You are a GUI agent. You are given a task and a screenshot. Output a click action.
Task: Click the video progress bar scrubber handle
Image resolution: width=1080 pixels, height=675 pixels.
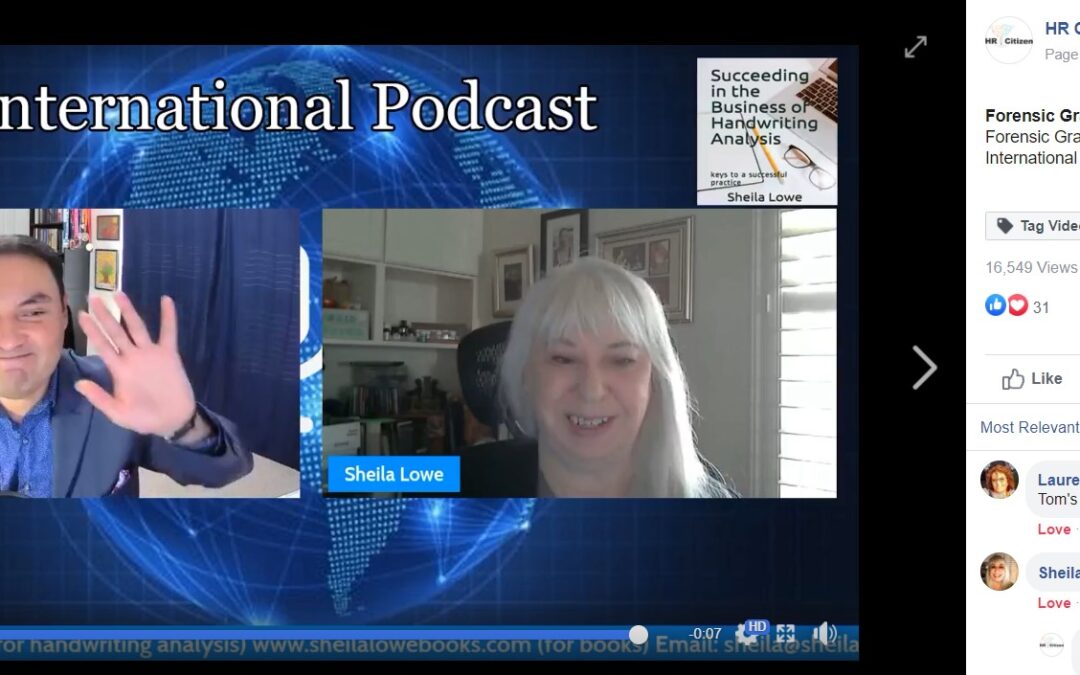click(638, 634)
